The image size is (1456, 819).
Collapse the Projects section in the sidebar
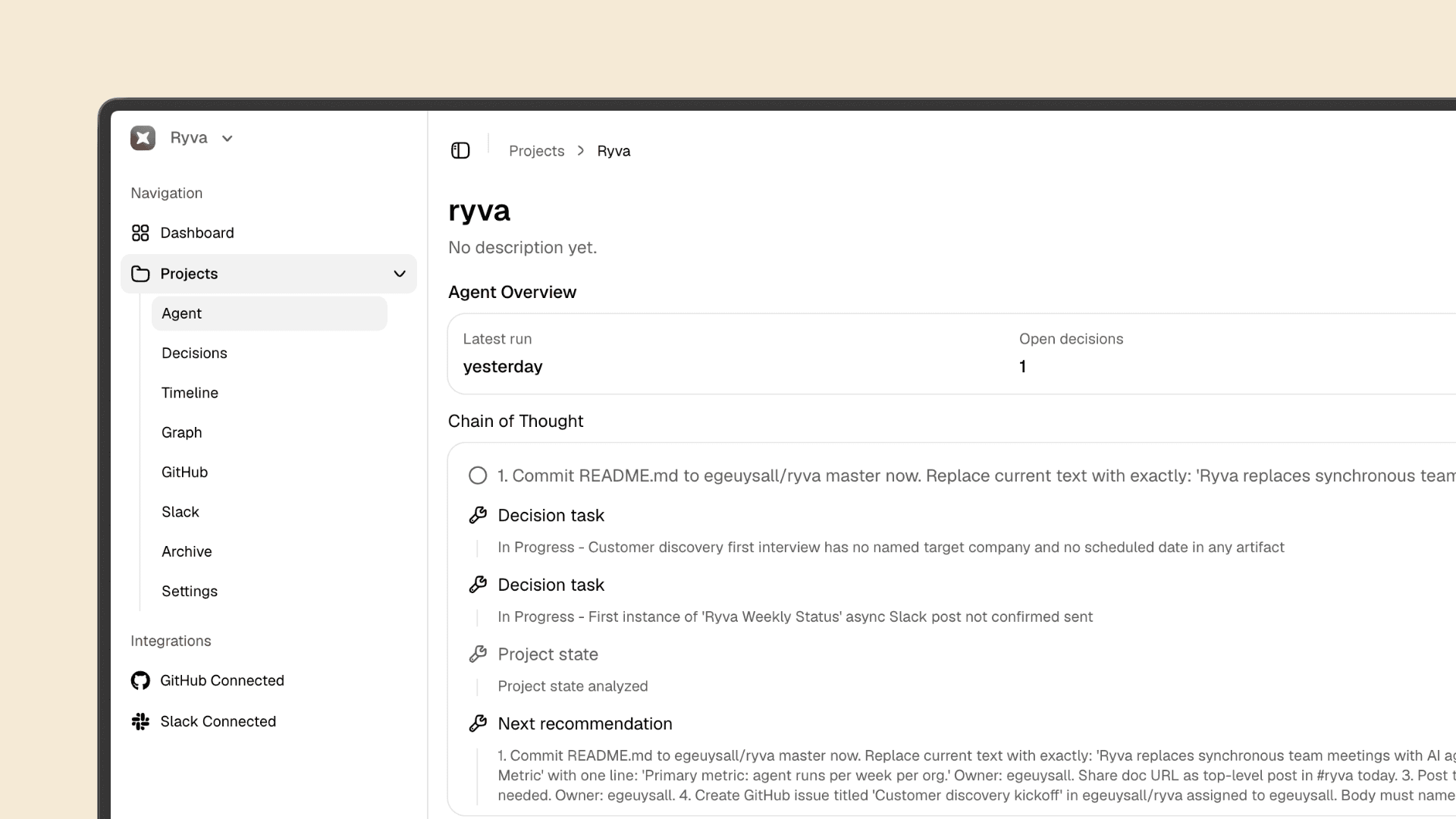pos(400,274)
